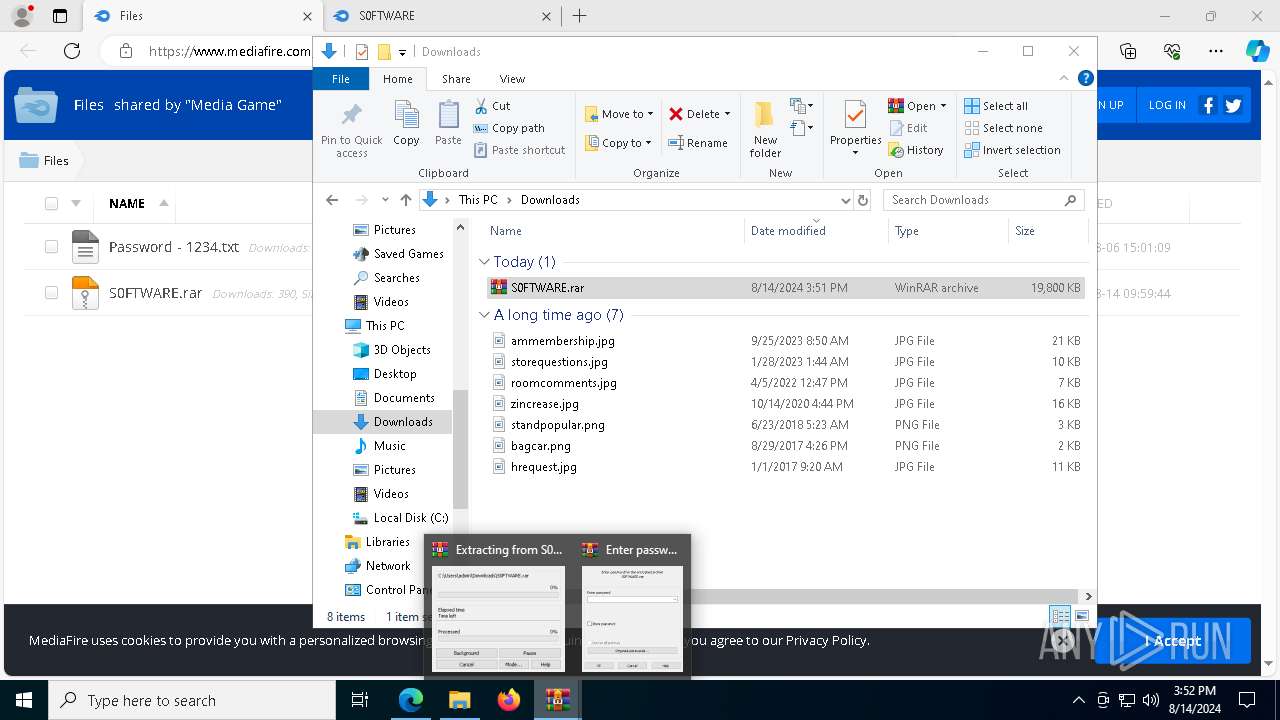Switch to the S0FTWARE browser tab

443,16
